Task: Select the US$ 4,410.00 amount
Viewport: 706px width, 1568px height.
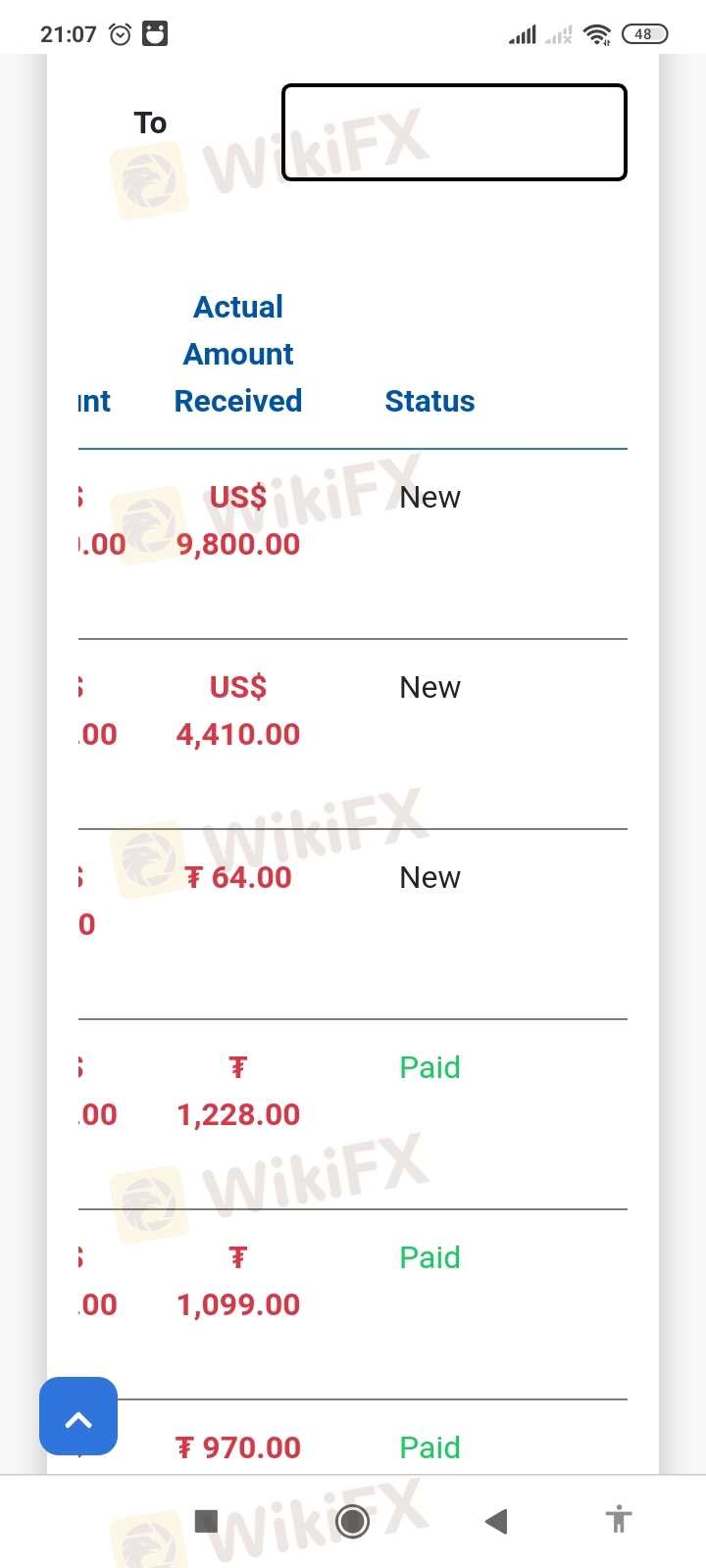Action: (x=238, y=710)
